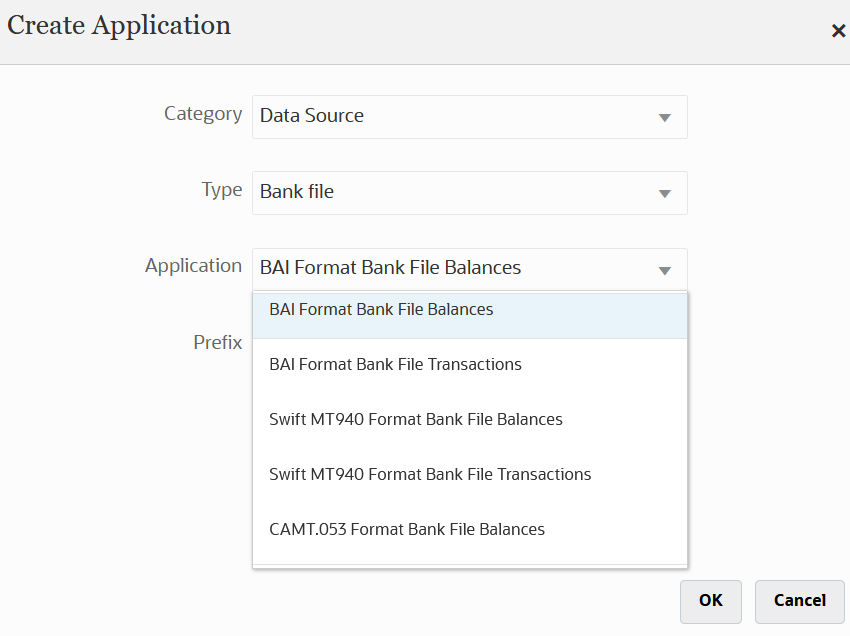Screen dimensions: 850x636
Task: Select Swift MT940 Format Bank File Balances
Action: [415, 420]
